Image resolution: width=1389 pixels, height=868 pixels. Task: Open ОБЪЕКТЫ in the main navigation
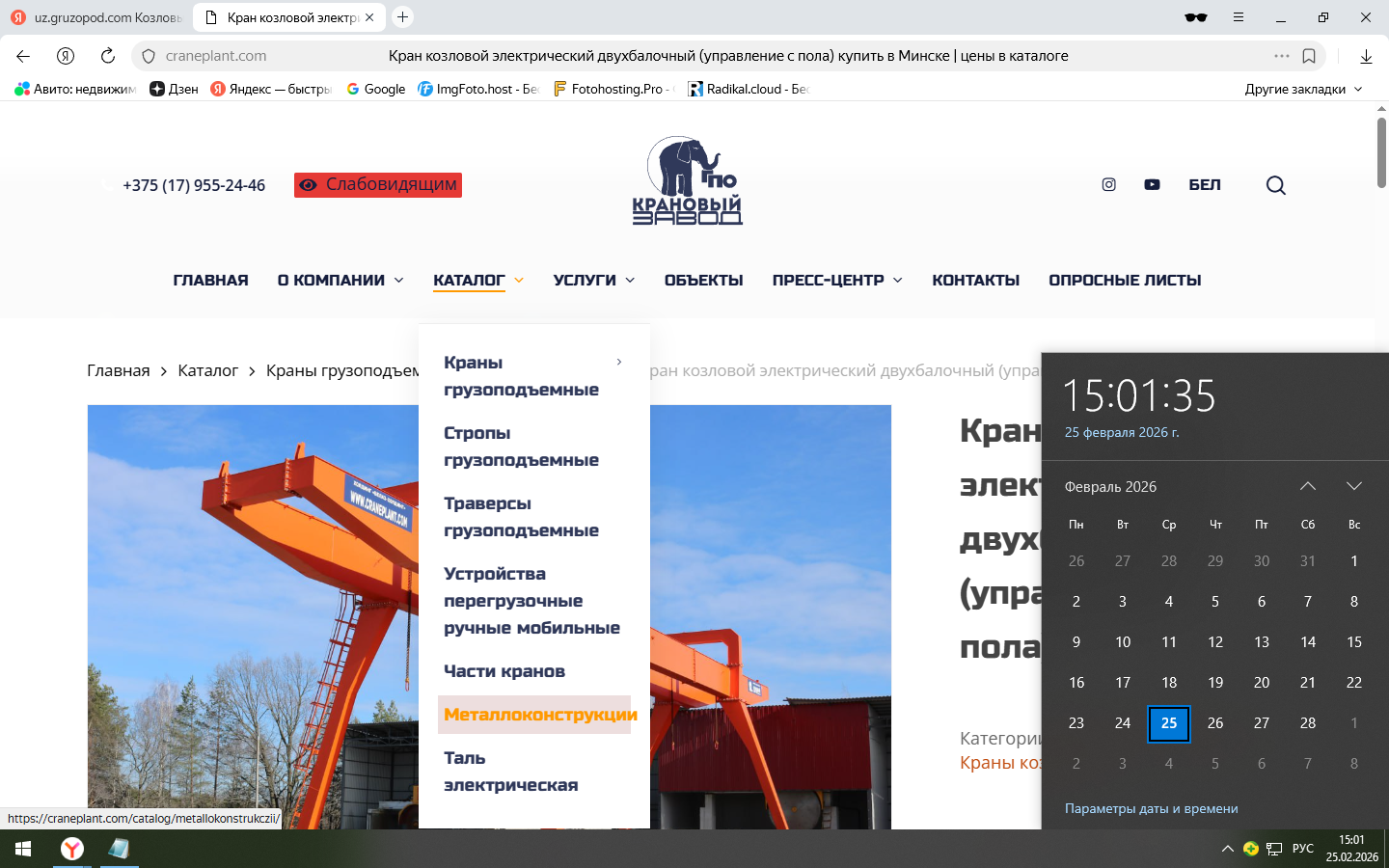pyautogui.click(x=704, y=281)
